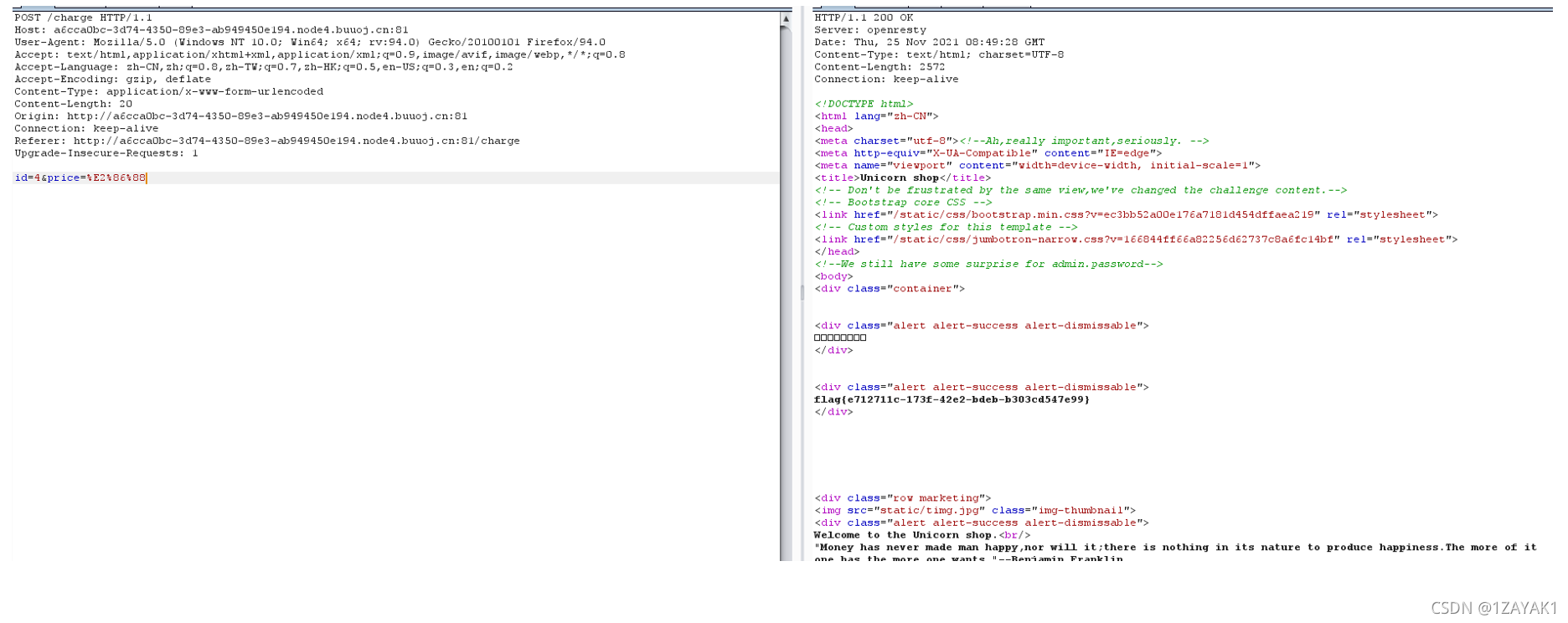Click the 'HTTP/1.1 200 OK' status line

coord(864,18)
